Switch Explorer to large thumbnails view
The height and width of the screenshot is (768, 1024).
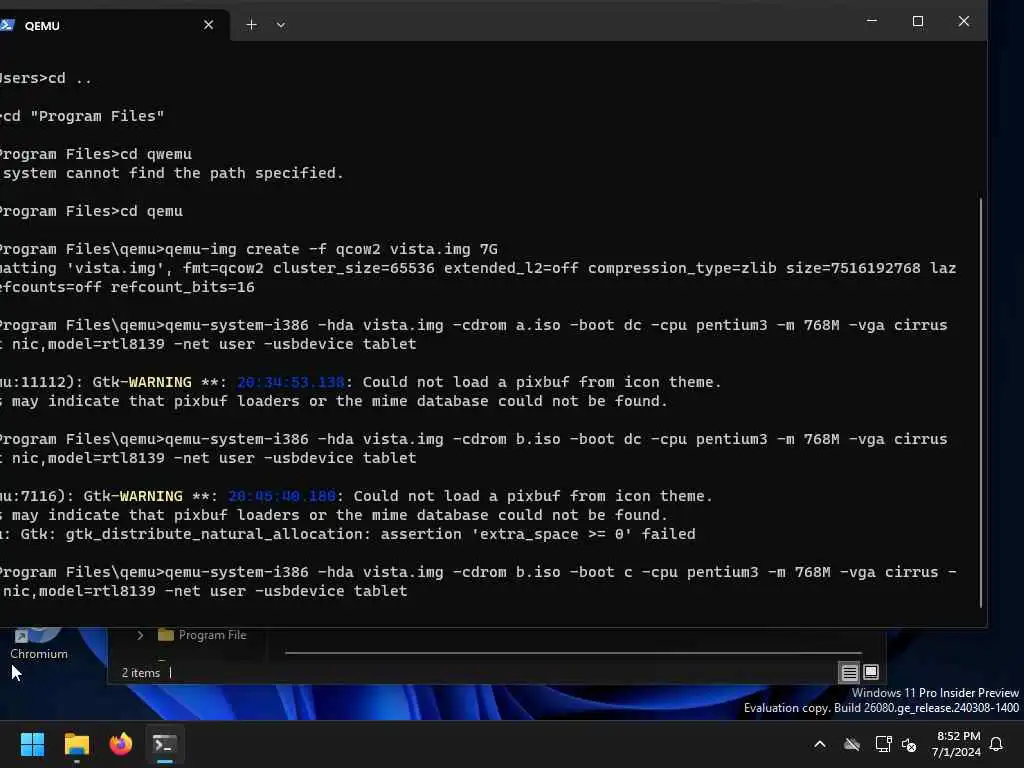871,672
